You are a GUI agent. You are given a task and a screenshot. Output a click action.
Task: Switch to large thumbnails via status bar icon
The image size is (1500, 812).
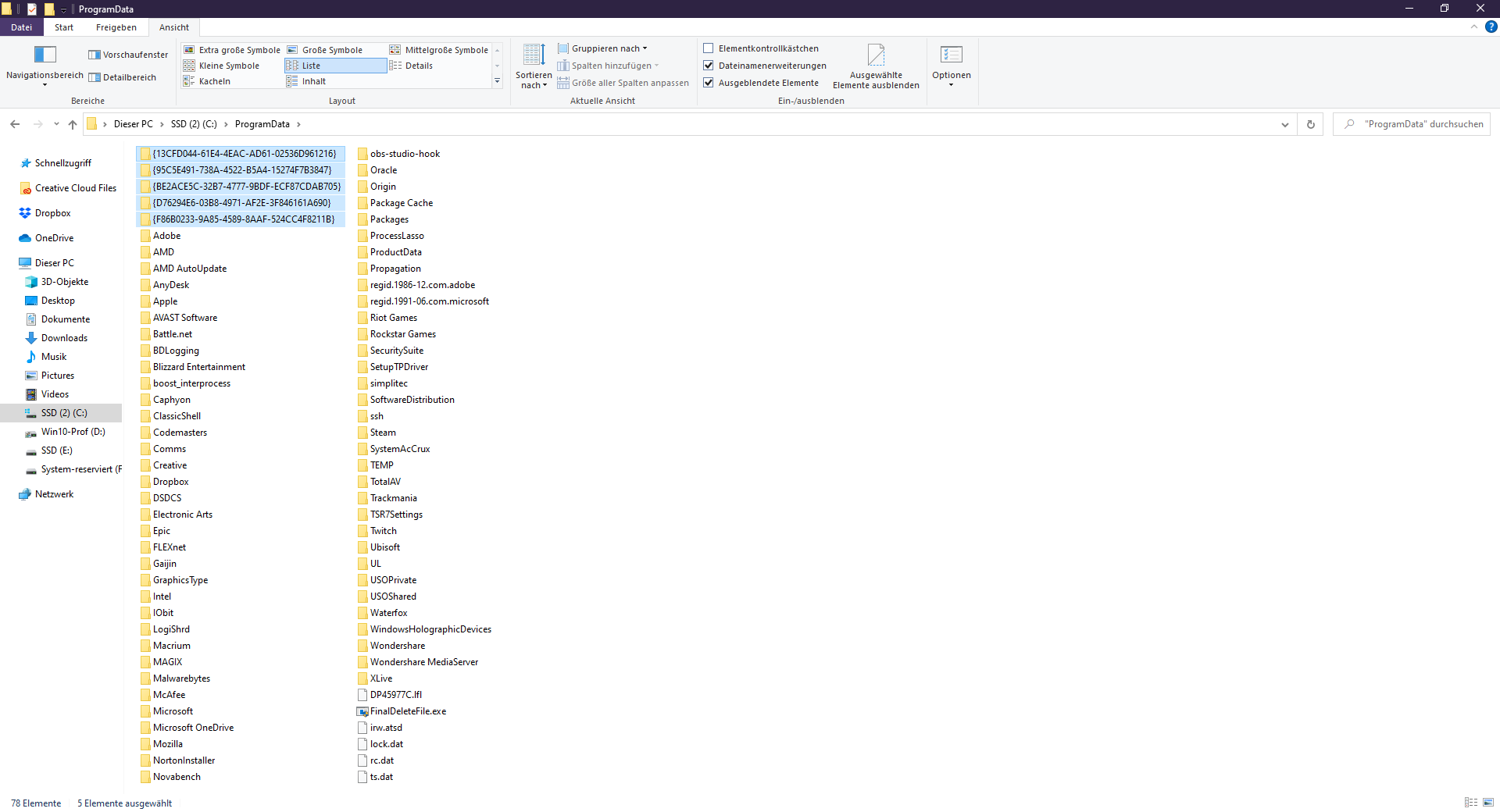click(1488, 803)
